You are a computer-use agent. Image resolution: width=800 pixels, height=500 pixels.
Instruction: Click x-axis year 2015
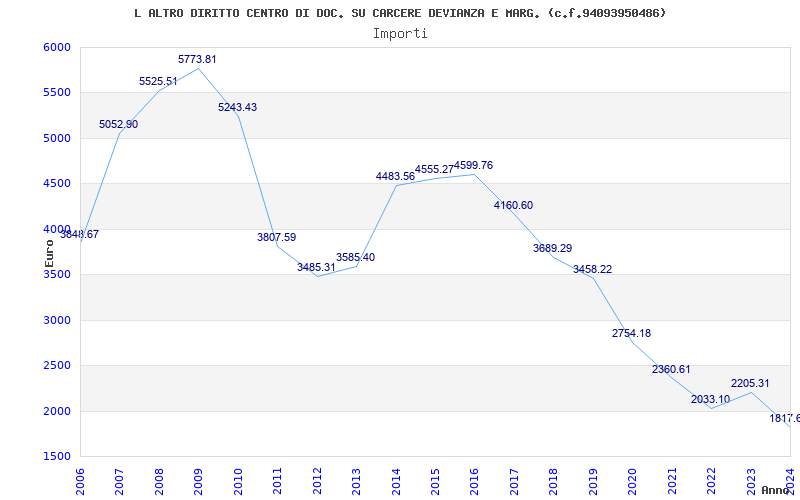click(435, 481)
